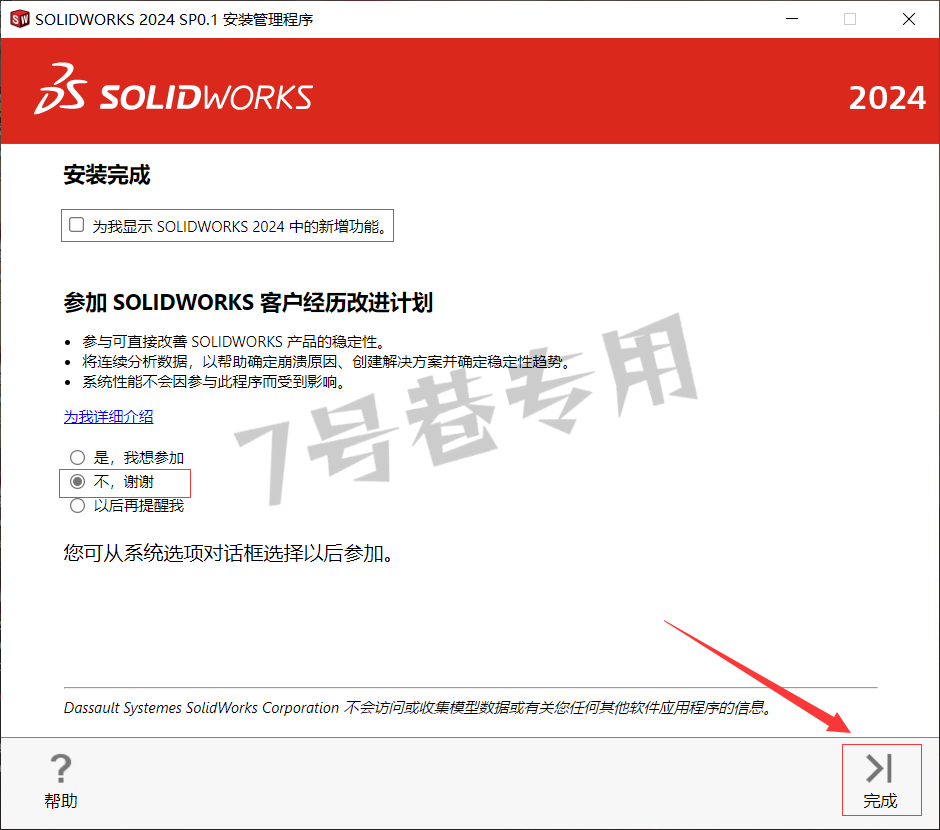The image size is (940, 830).
Task: Close the installation manager window
Action: [x=909, y=19]
